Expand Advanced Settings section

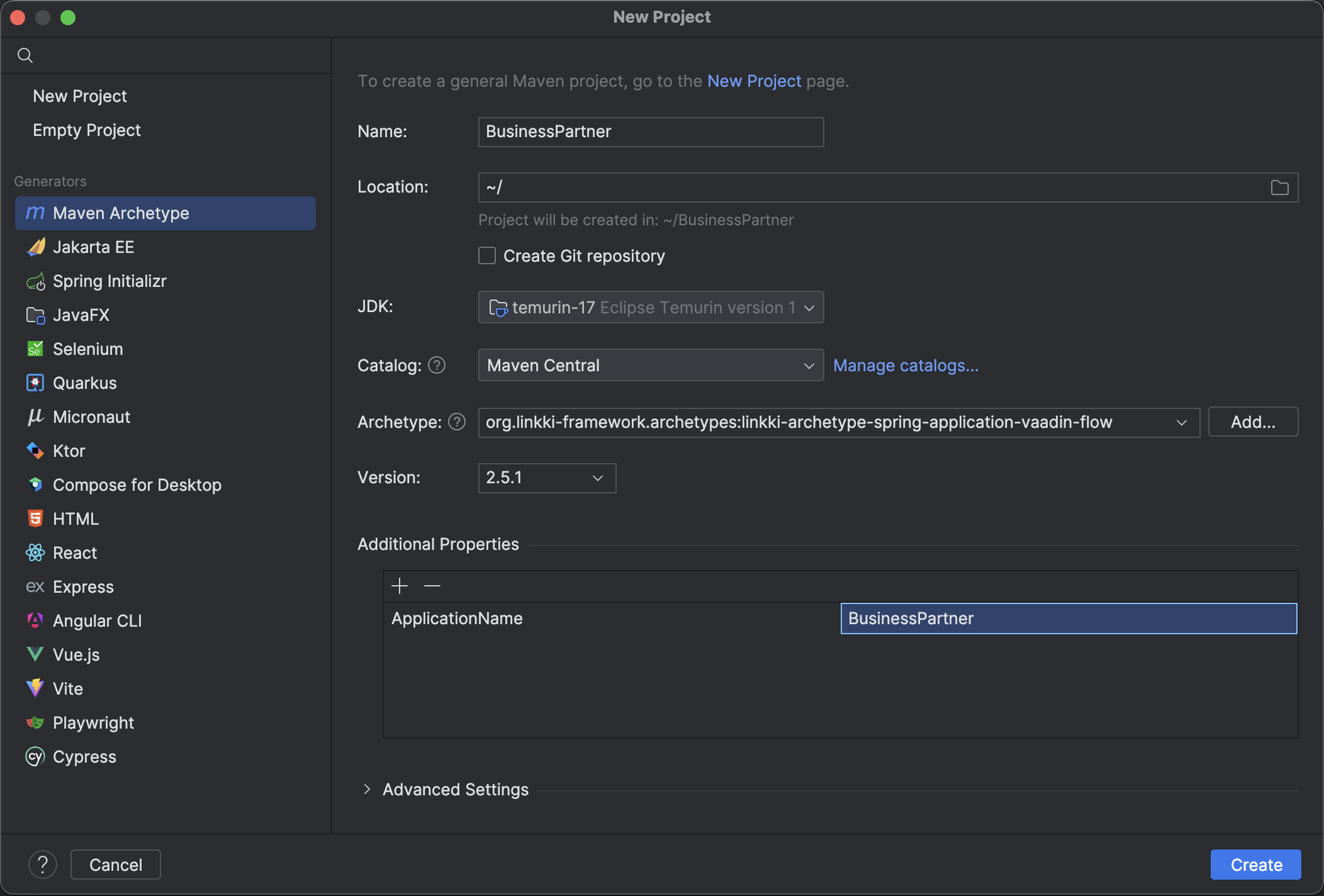point(367,789)
